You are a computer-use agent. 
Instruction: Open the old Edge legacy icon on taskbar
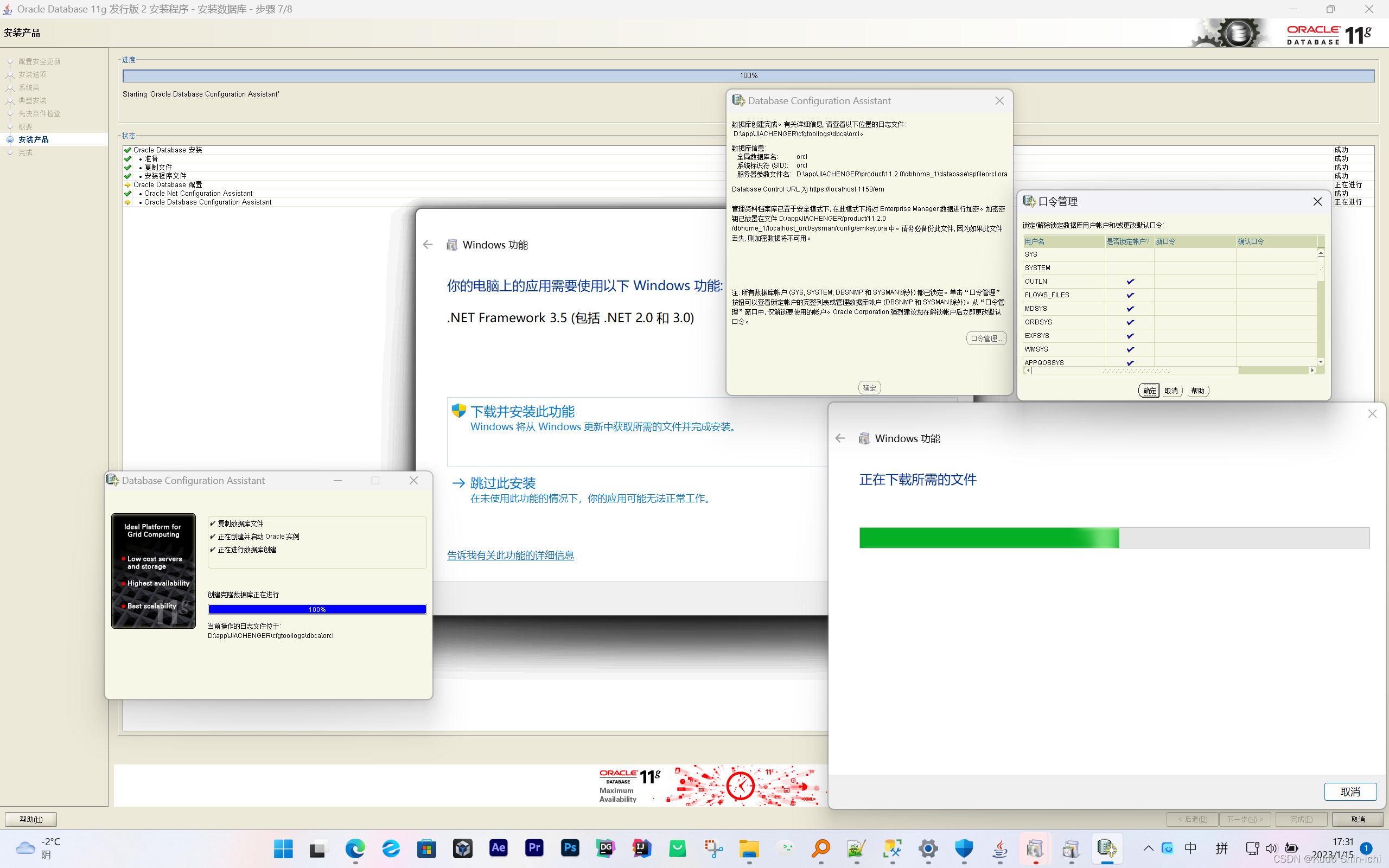click(391, 848)
